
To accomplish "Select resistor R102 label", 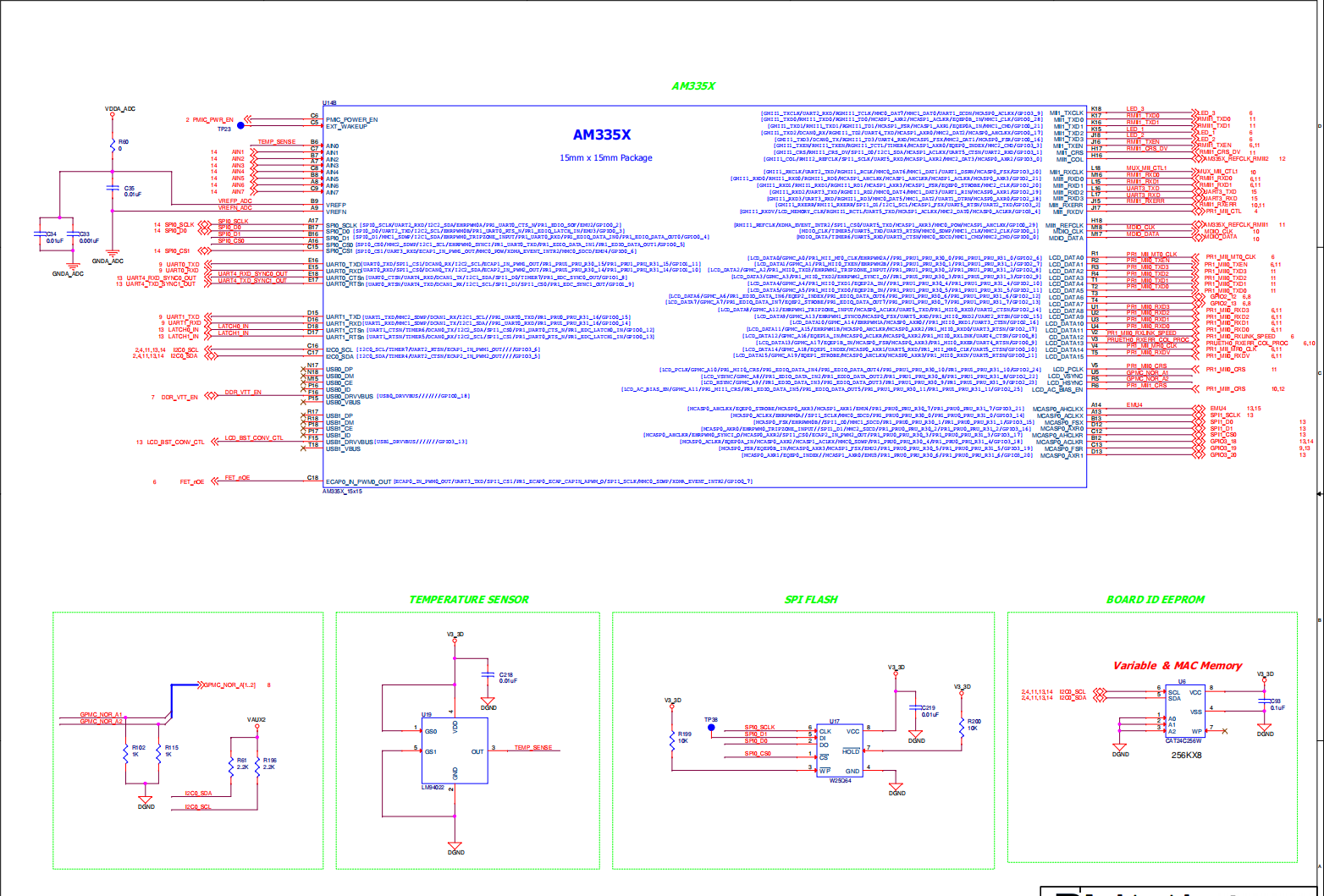I will [x=139, y=748].
